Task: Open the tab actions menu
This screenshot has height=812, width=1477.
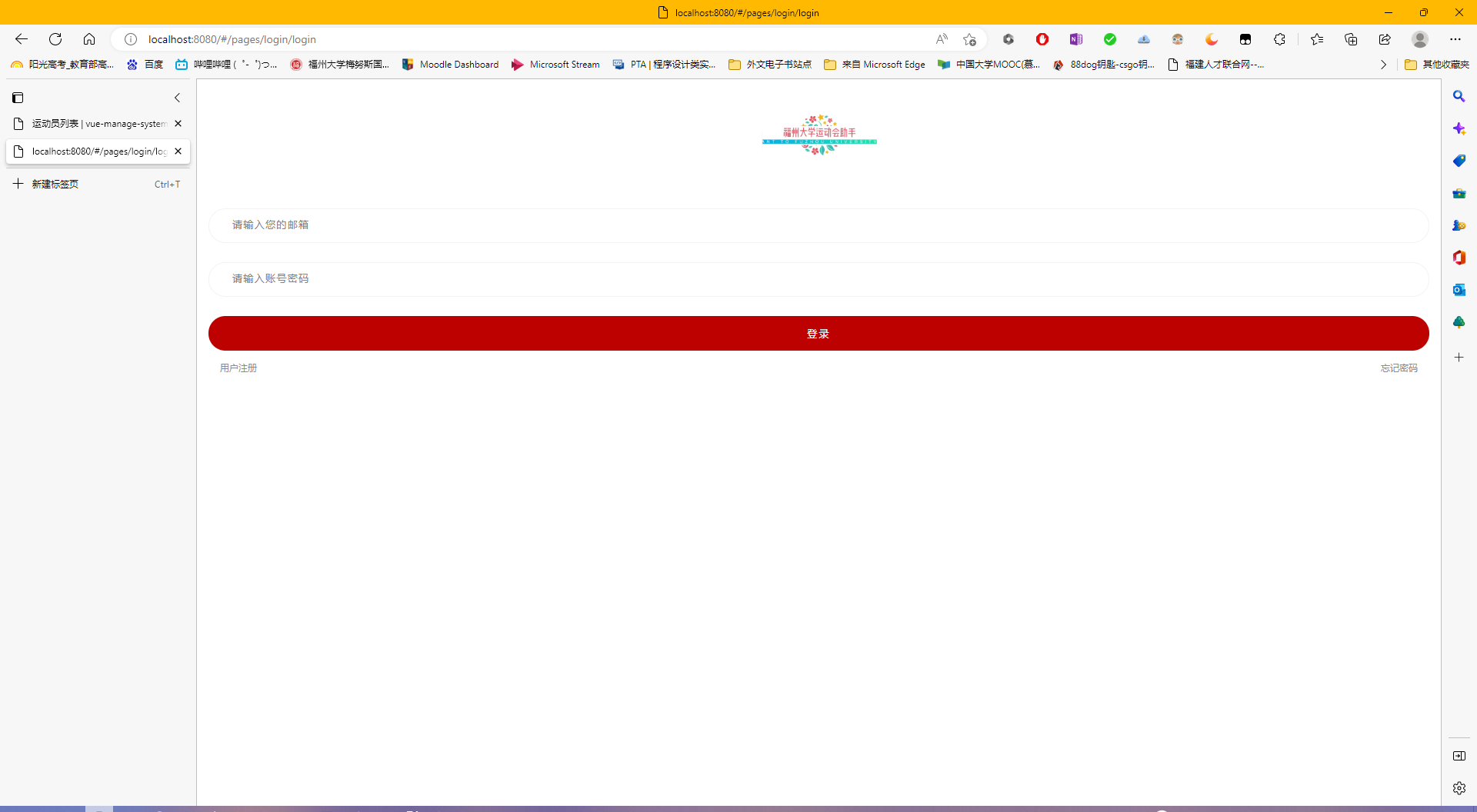Action: coord(18,98)
